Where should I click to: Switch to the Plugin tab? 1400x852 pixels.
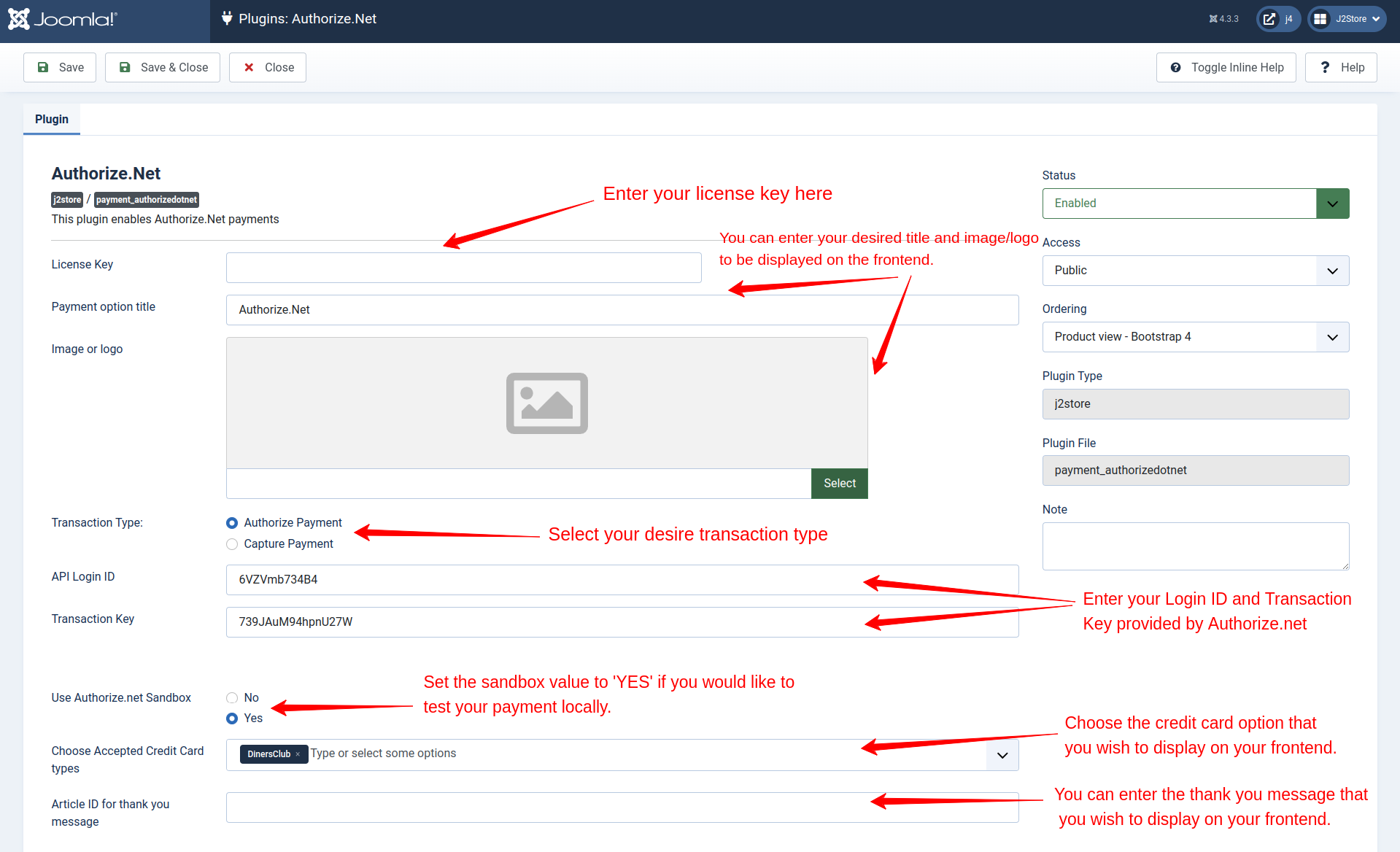coord(52,119)
